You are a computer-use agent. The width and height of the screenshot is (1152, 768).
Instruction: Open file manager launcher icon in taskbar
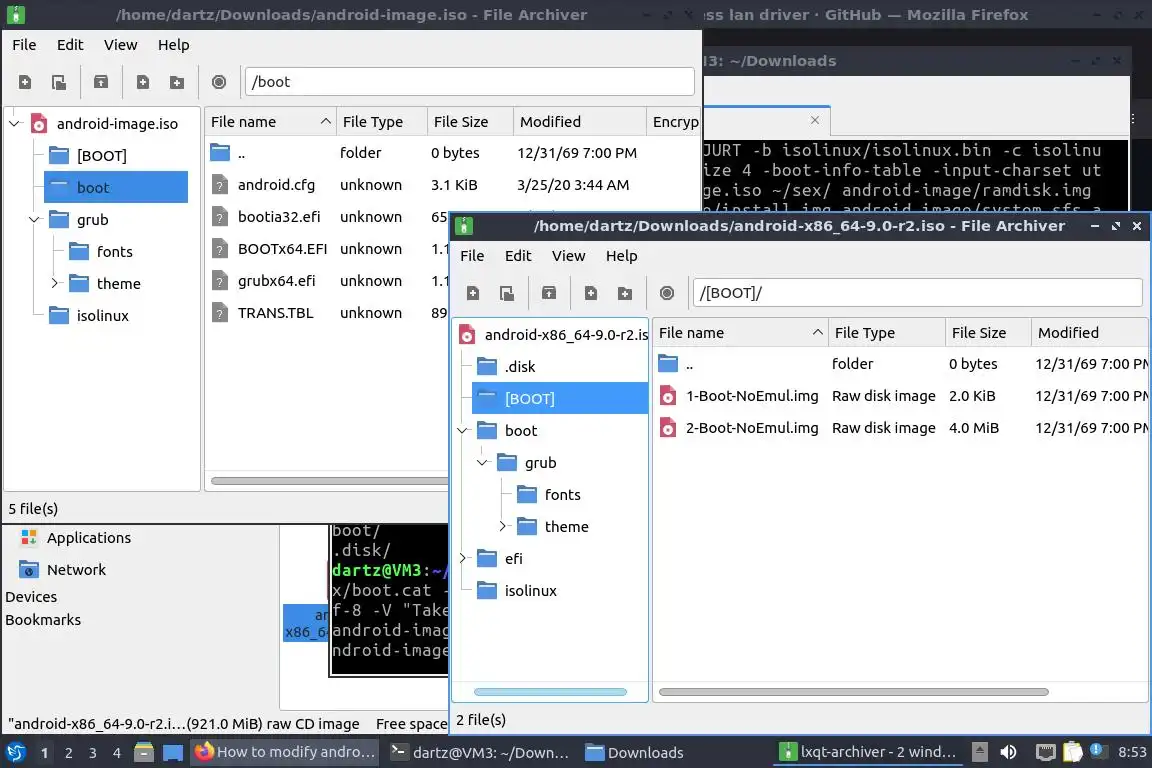pyautogui.click(x=144, y=752)
